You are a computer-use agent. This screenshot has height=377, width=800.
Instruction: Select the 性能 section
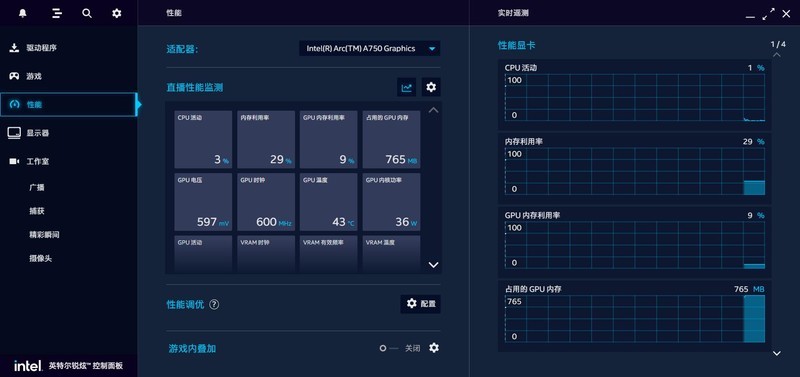[68, 105]
